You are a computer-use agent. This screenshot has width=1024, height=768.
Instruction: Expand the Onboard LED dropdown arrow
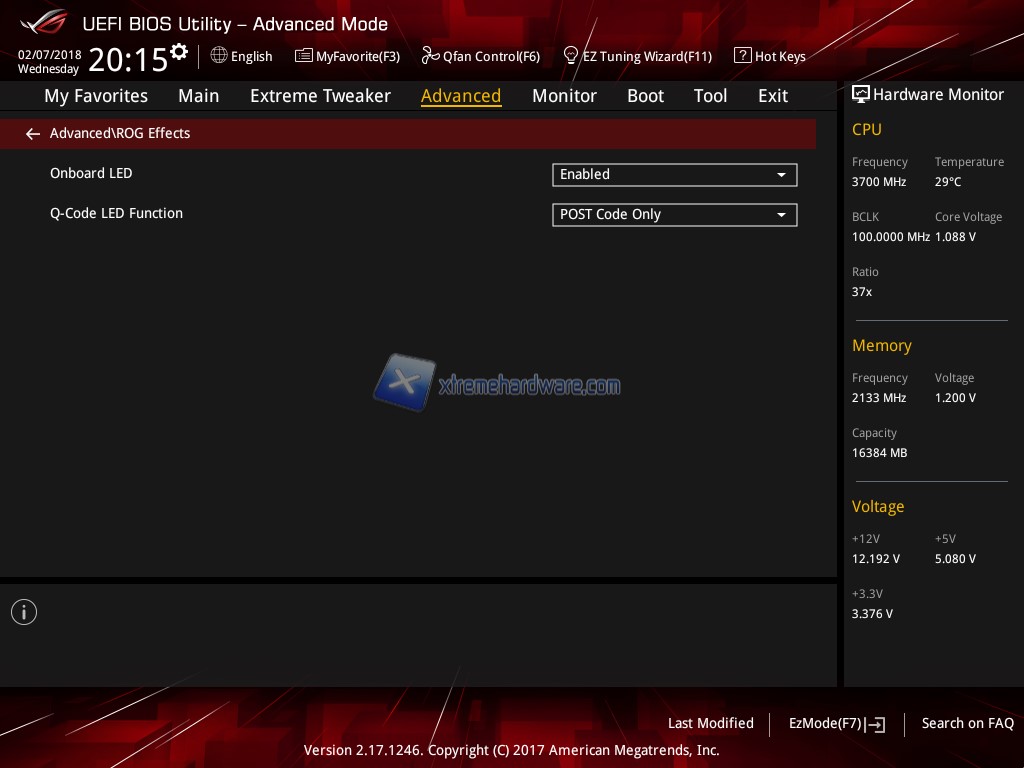pos(781,175)
